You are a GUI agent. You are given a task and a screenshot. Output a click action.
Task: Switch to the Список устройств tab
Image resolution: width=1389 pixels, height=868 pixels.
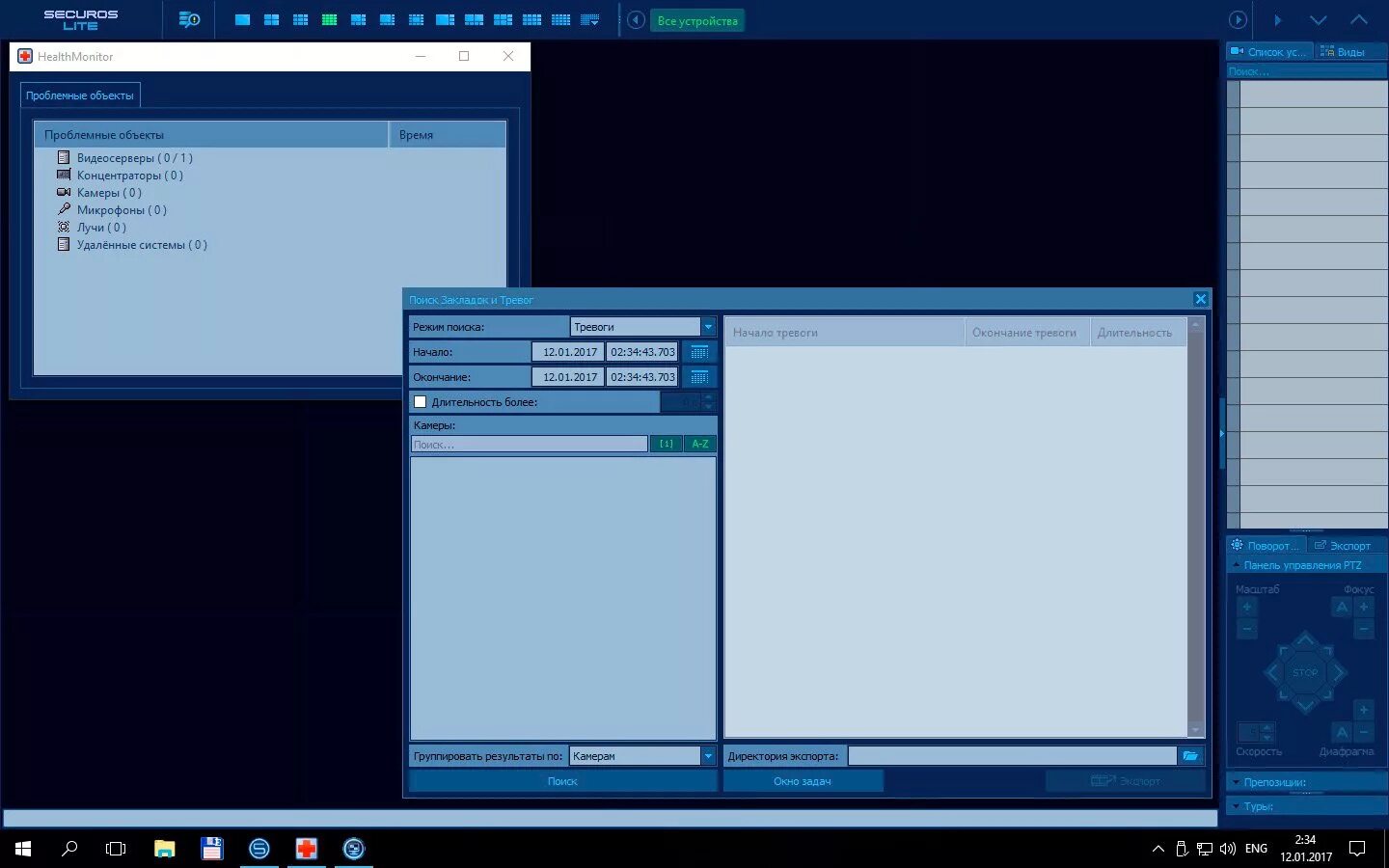(1268, 52)
